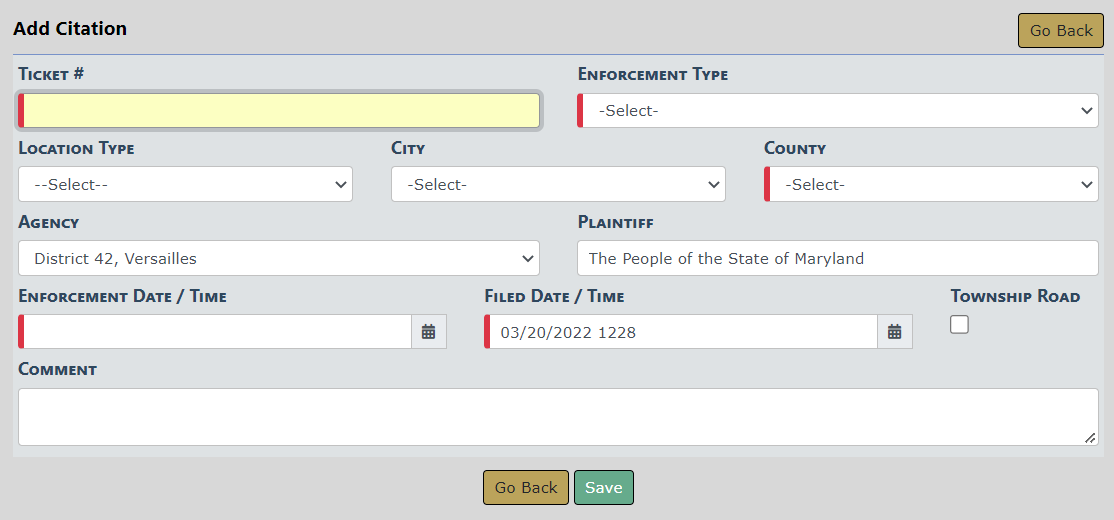Open the County dropdown

932,185
